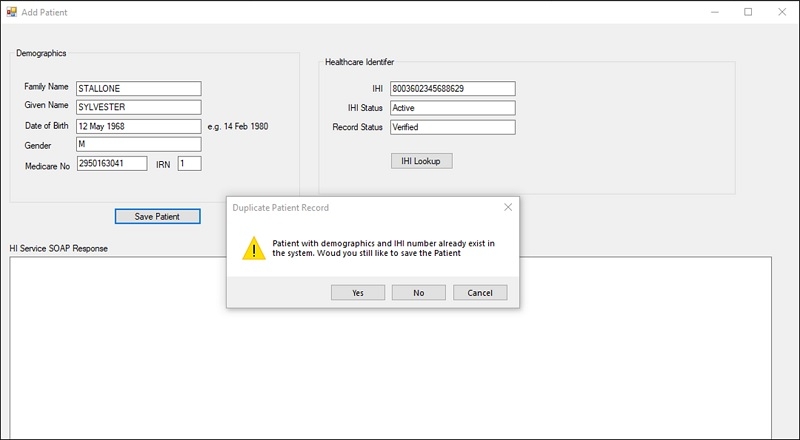800x440 pixels.
Task: Minimize the Add Patient window
Action: click(x=715, y=12)
